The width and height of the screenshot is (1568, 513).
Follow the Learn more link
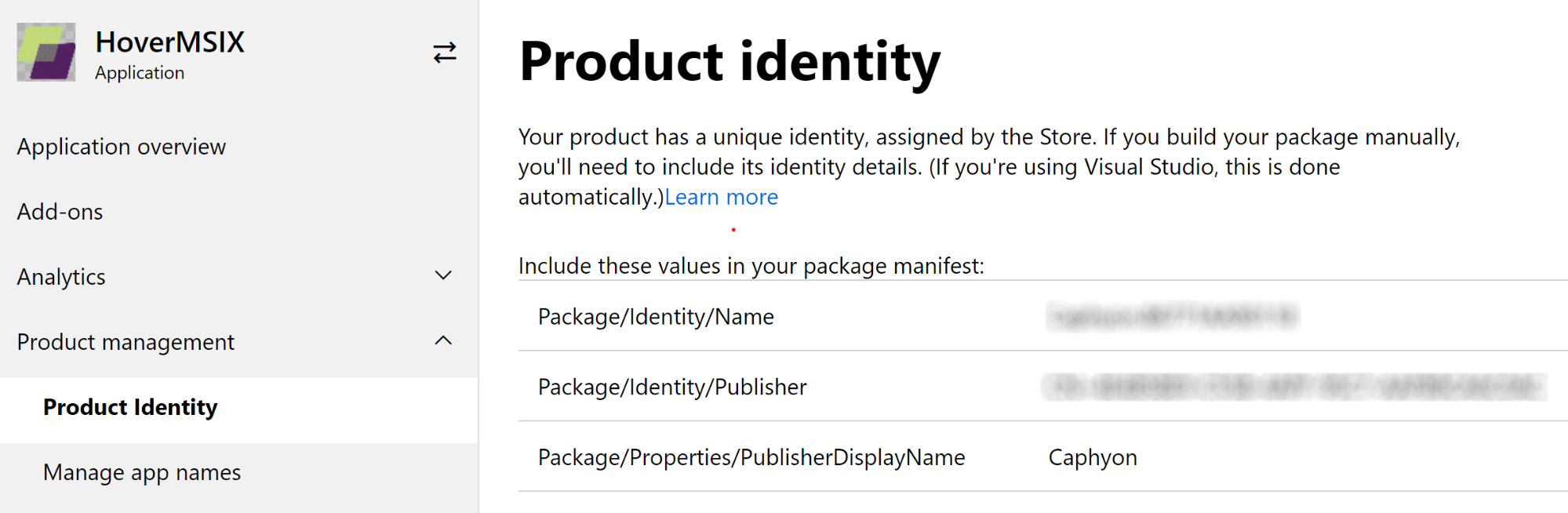(x=722, y=197)
